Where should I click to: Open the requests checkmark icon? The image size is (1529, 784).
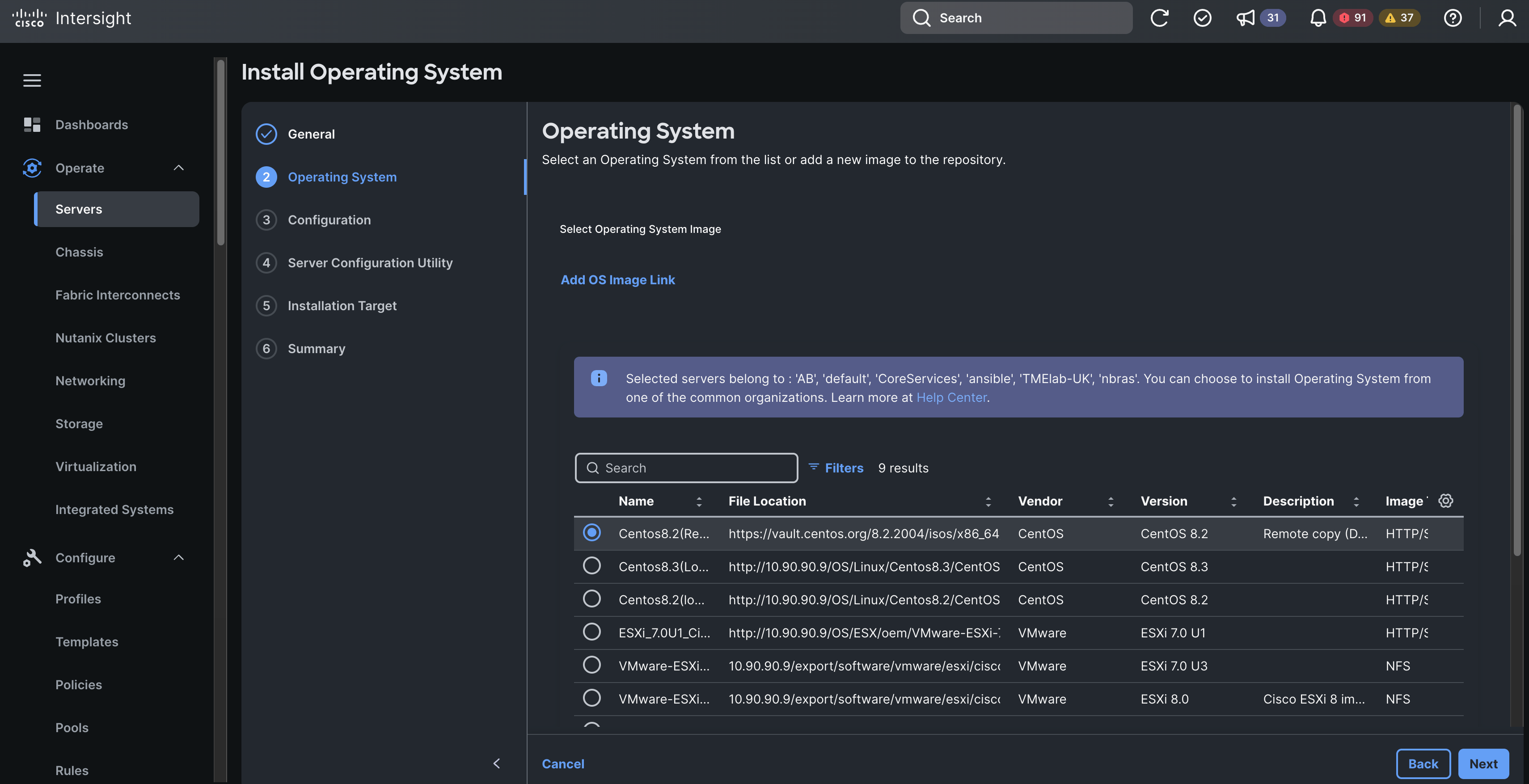1202,18
